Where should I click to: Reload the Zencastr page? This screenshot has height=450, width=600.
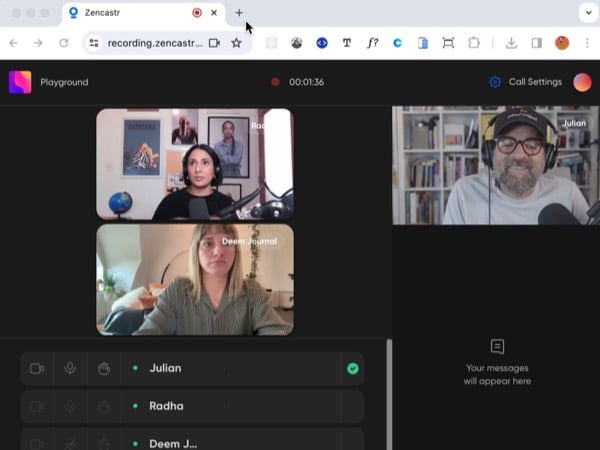[x=64, y=43]
